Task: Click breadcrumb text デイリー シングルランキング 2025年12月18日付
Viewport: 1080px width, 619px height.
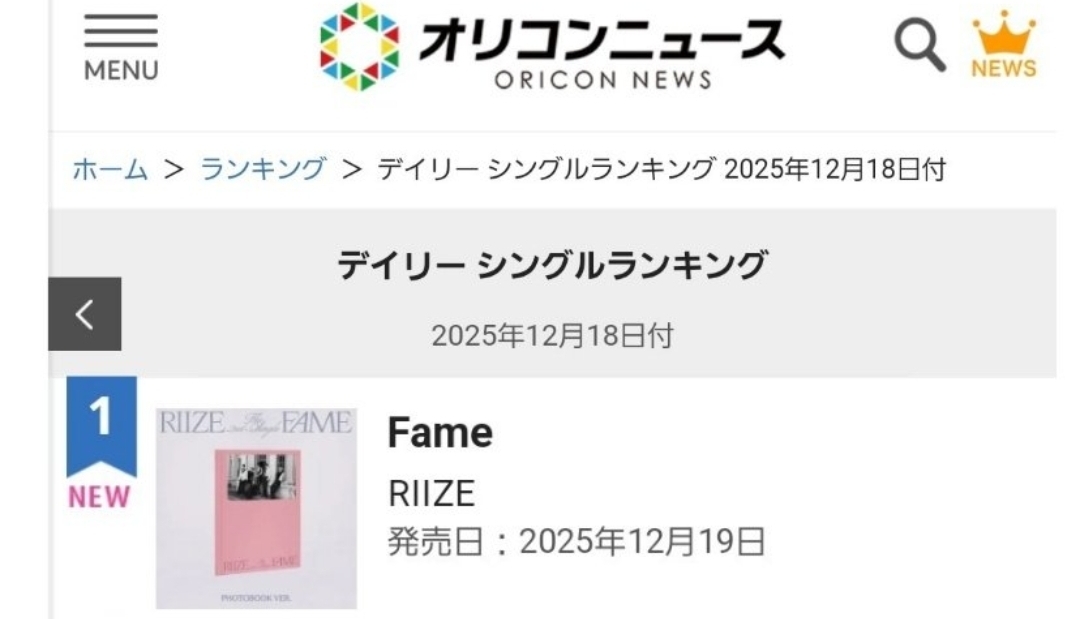Action: tap(661, 169)
